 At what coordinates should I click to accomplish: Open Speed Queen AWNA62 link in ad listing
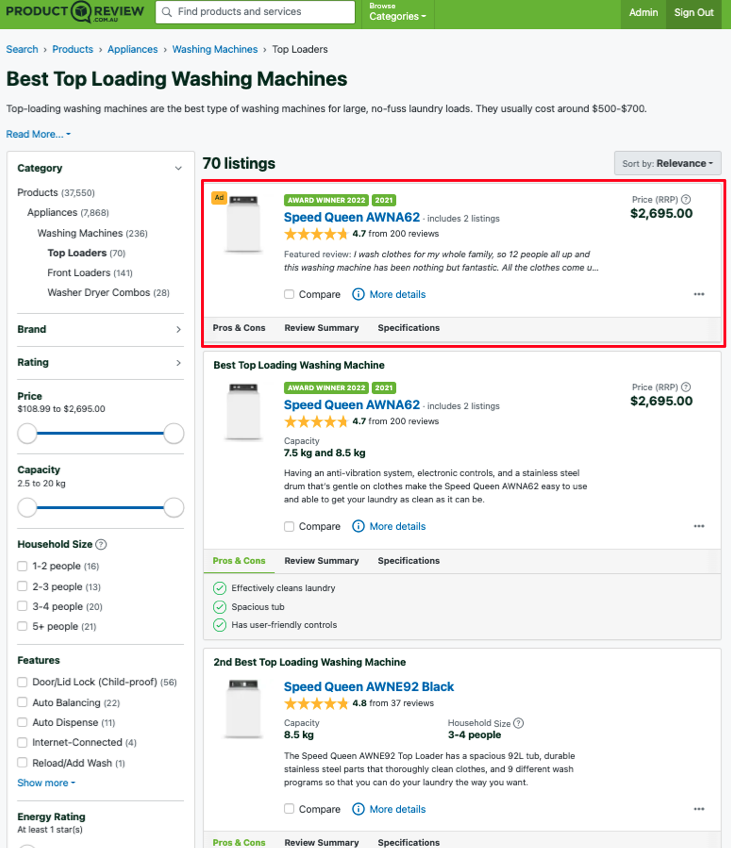click(x=352, y=217)
